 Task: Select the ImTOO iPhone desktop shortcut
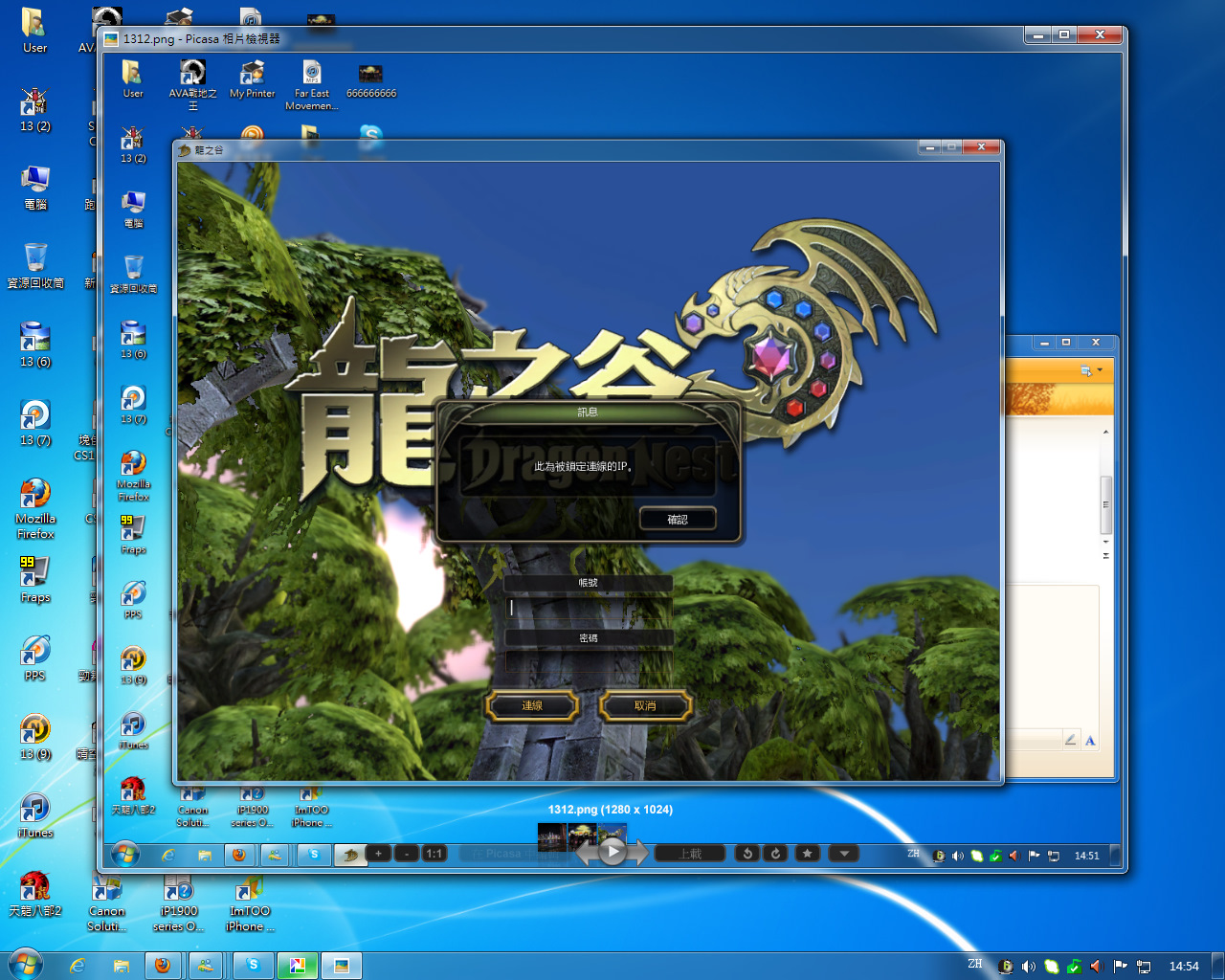pyautogui.click(x=250, y=903)
